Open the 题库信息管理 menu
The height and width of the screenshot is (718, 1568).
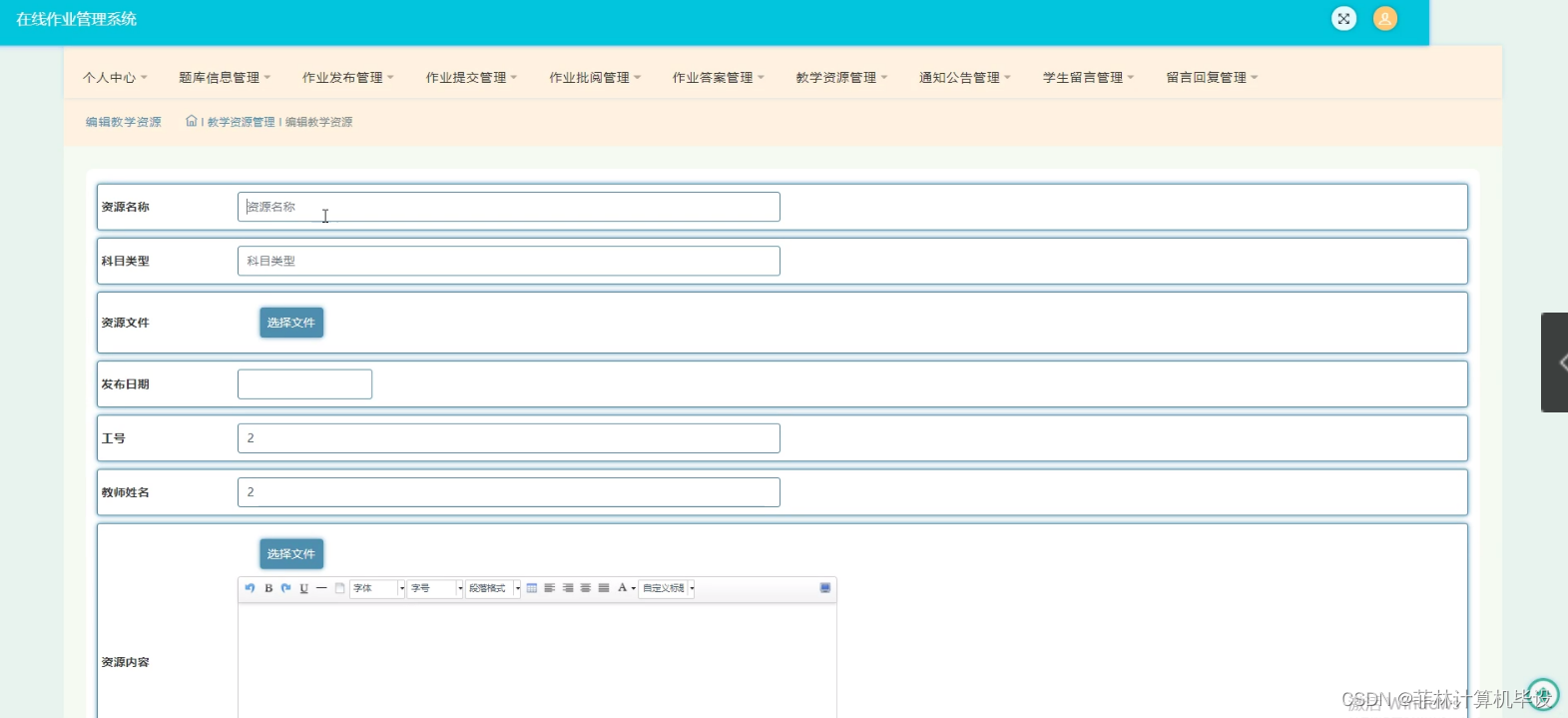[225, 77]
